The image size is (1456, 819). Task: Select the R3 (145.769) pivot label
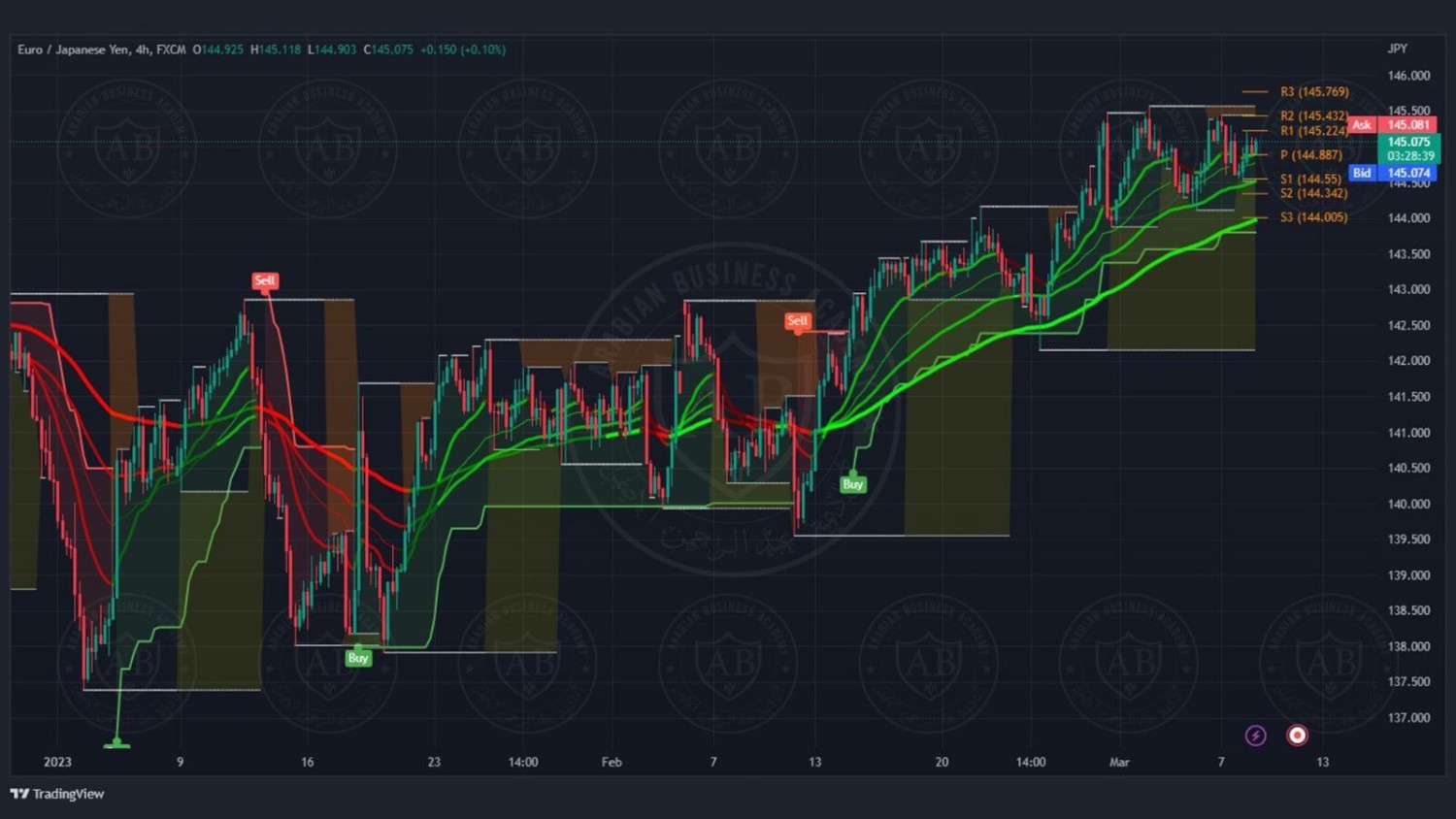(1314, 92)
